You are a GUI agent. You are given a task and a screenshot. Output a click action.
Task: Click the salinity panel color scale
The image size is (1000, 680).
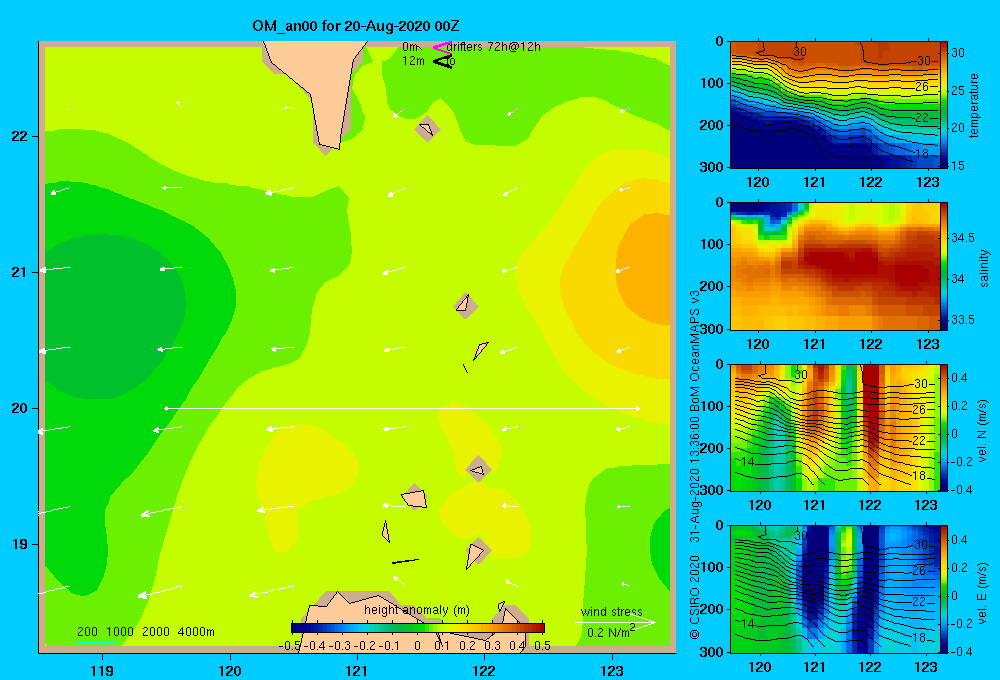[x=944, y=266]
